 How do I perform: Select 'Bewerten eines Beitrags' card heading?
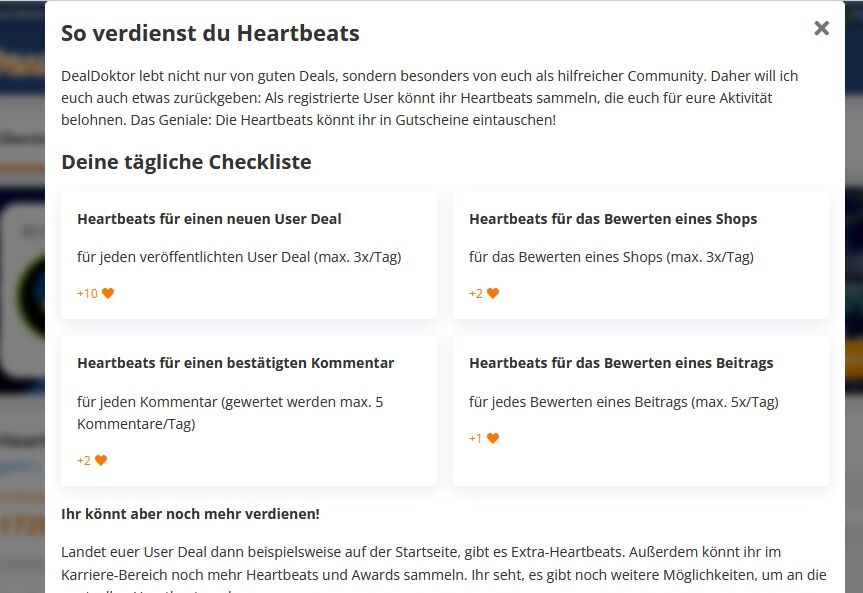point(621,363)
